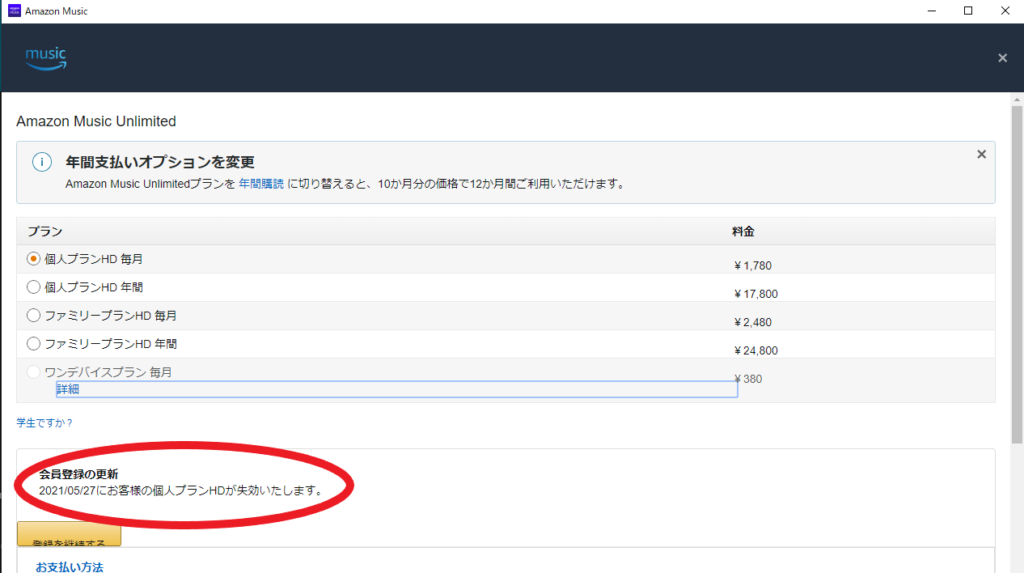This screenshot has width=1024, height=573.
Task: Open the 年間購読 link
Action: tap(261, 184)
